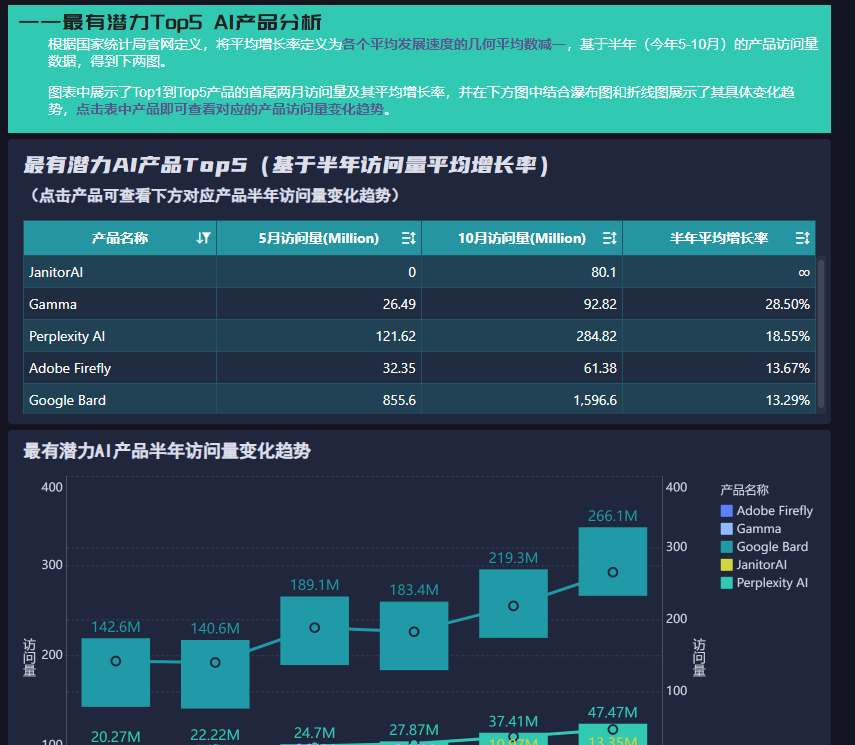Select the Gamma product row
855x745 pixels.
point(419,304)
